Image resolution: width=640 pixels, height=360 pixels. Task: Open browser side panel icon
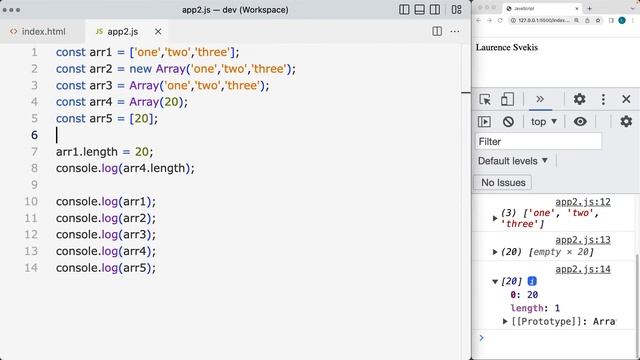(x=611, y=20)
